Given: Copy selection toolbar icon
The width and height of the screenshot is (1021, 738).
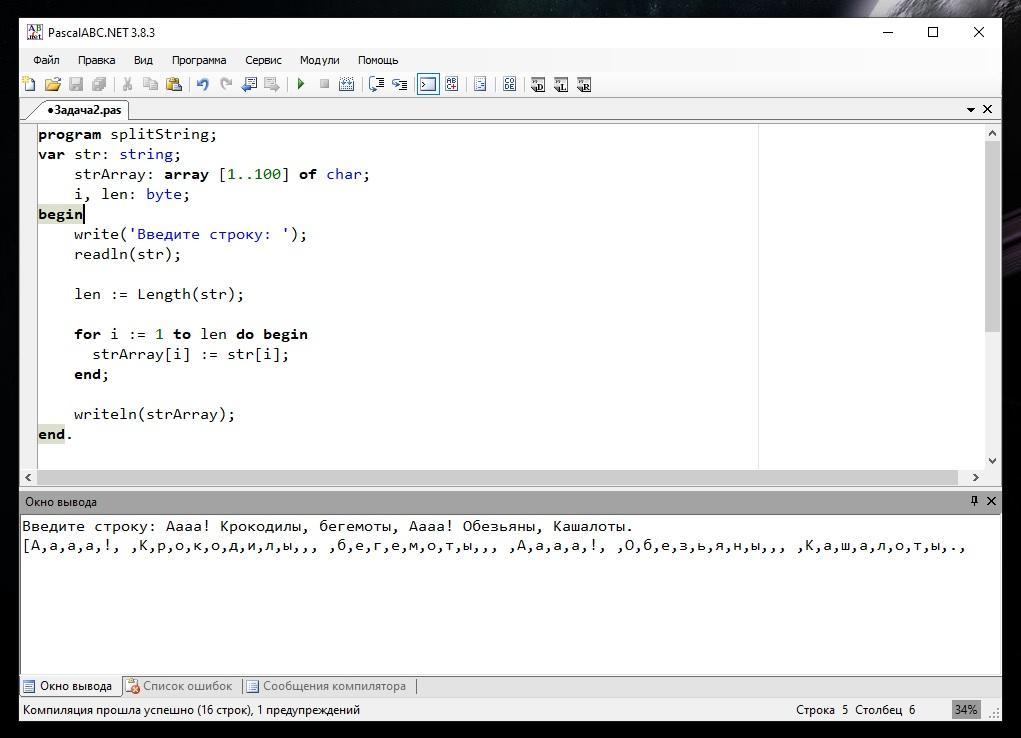Looking at the screenshot, I should 150,85.
